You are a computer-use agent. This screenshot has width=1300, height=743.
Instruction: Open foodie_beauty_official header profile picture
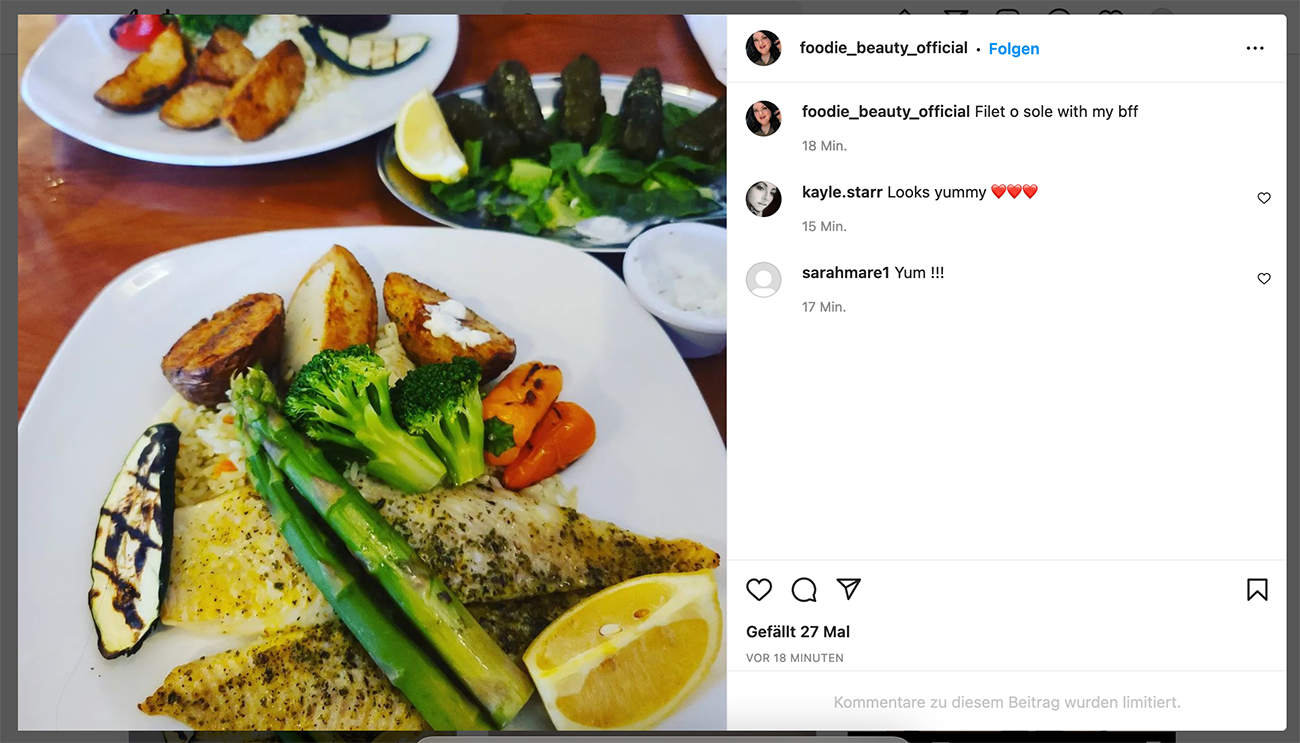click(763, 48)
